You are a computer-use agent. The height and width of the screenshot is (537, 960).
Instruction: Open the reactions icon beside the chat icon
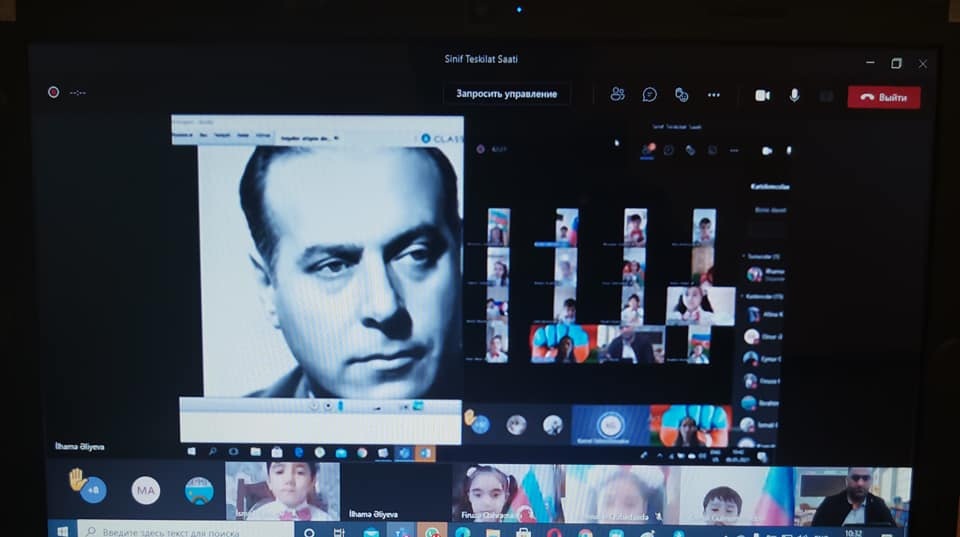click(x=681, y=94)
